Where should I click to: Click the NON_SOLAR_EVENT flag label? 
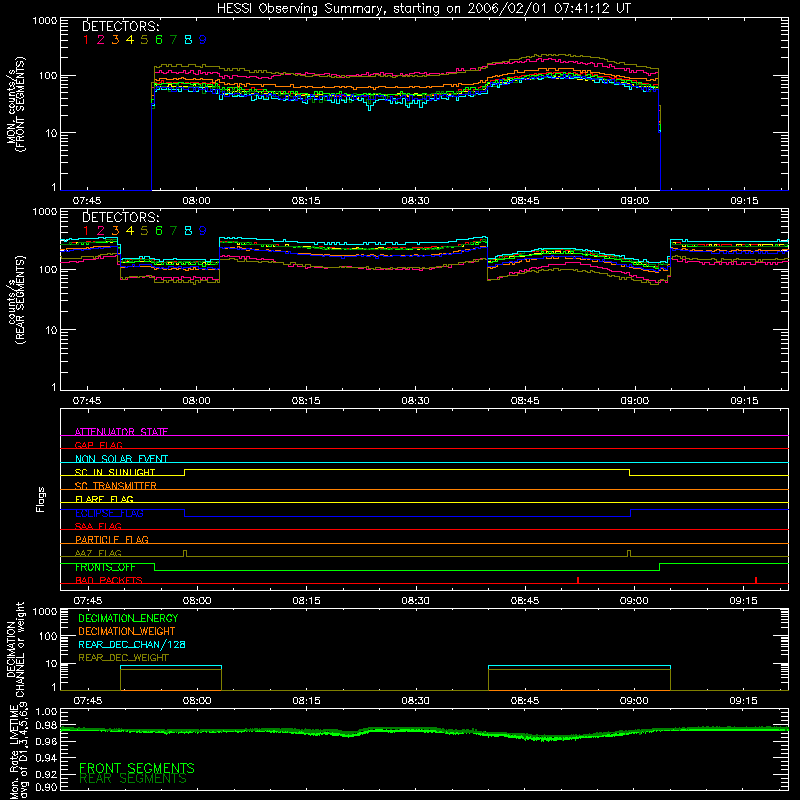click(x=121, y=459)
